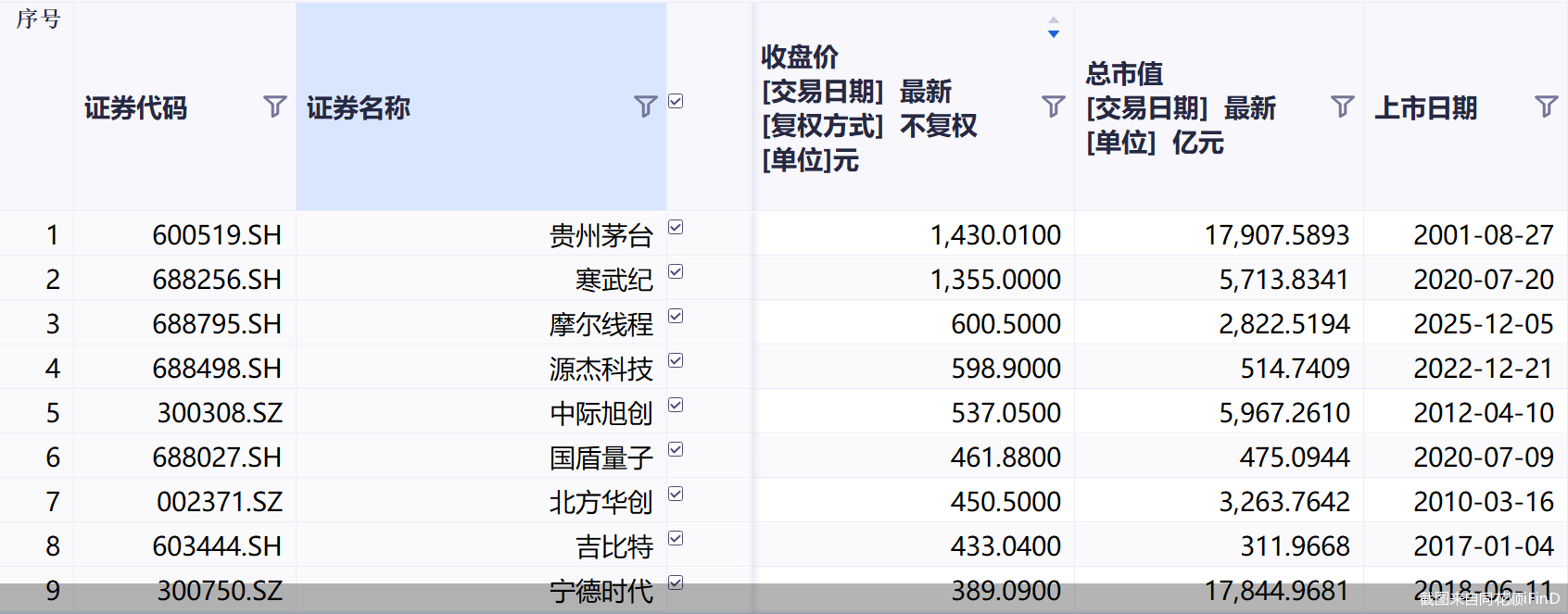The height and width of the screenshot is (614, 1568).
Task: Click stock name 中际旭创
Action: (601, 413)
